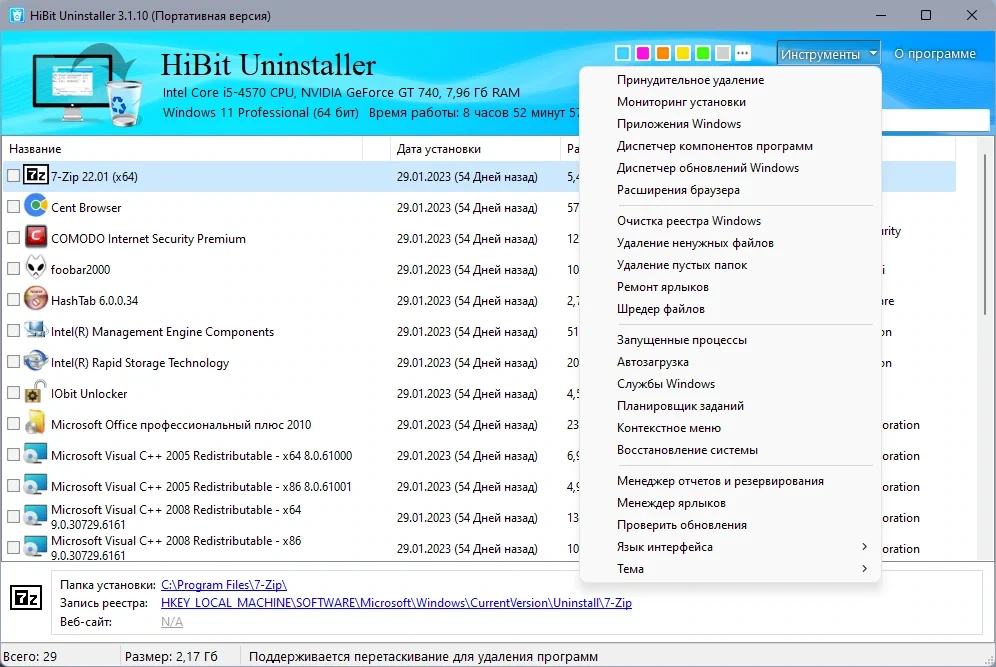
Task: Choose Проверить обновления
Action: tap(682, 525)
